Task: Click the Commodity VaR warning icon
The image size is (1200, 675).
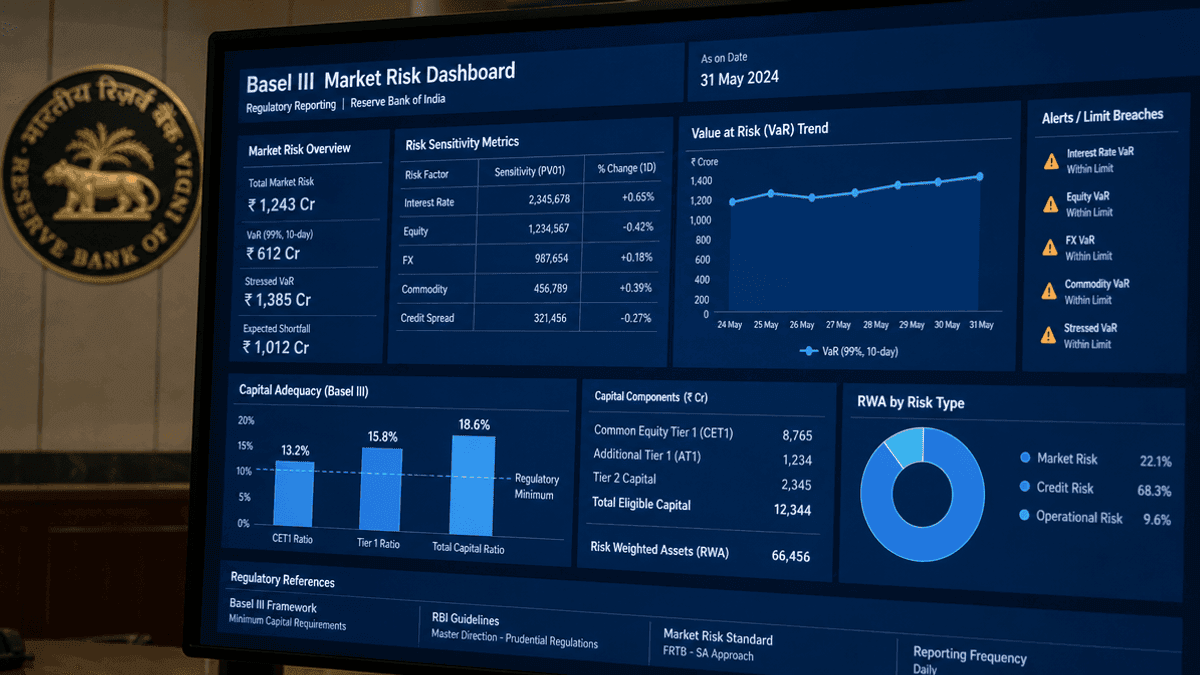Action: [1048, 291]
